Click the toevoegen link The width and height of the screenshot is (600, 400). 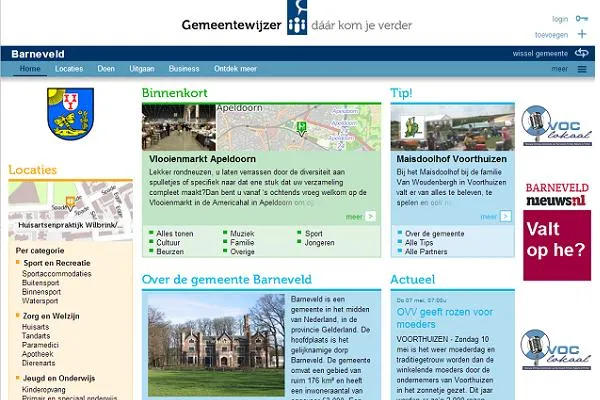coord(551,35)
